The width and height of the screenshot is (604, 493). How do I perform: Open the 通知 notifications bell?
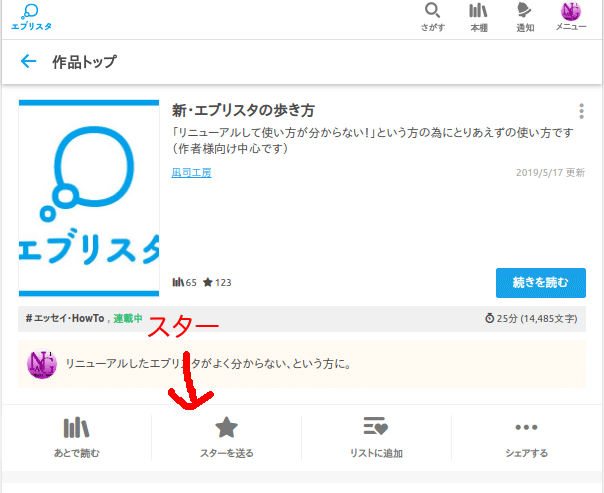point(525,17)
